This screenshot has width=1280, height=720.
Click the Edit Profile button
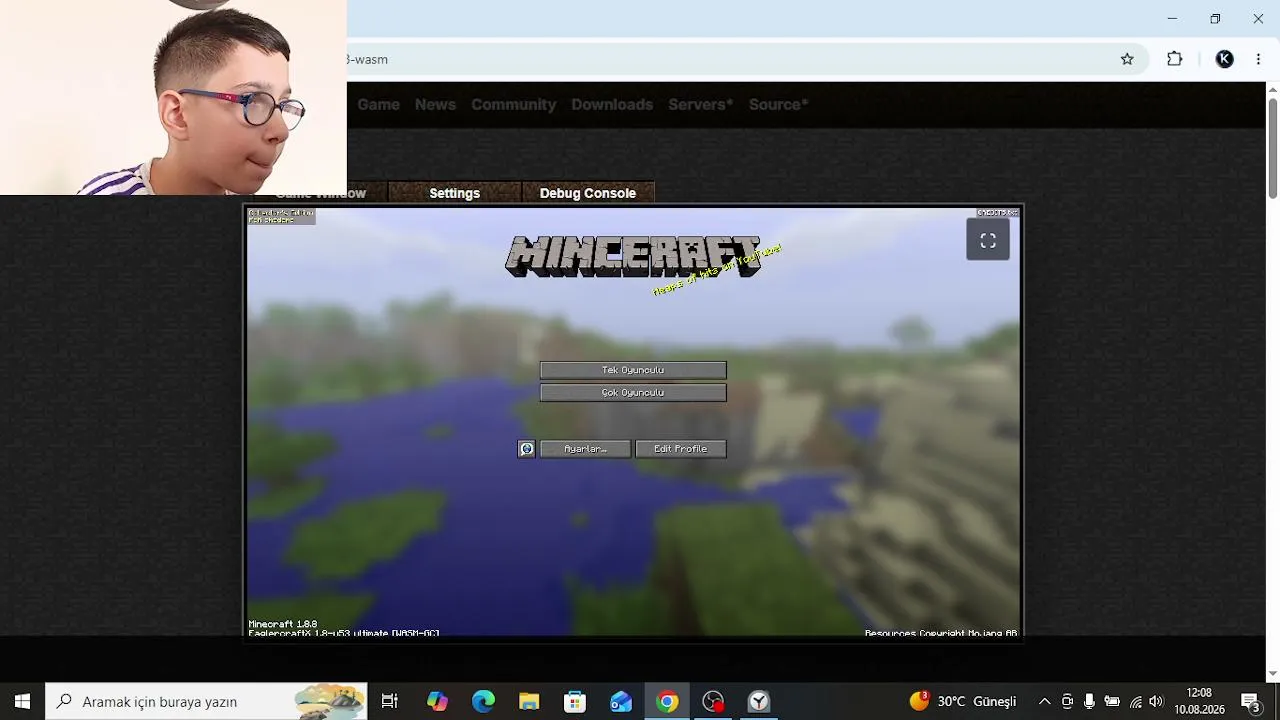click(680, 449)
